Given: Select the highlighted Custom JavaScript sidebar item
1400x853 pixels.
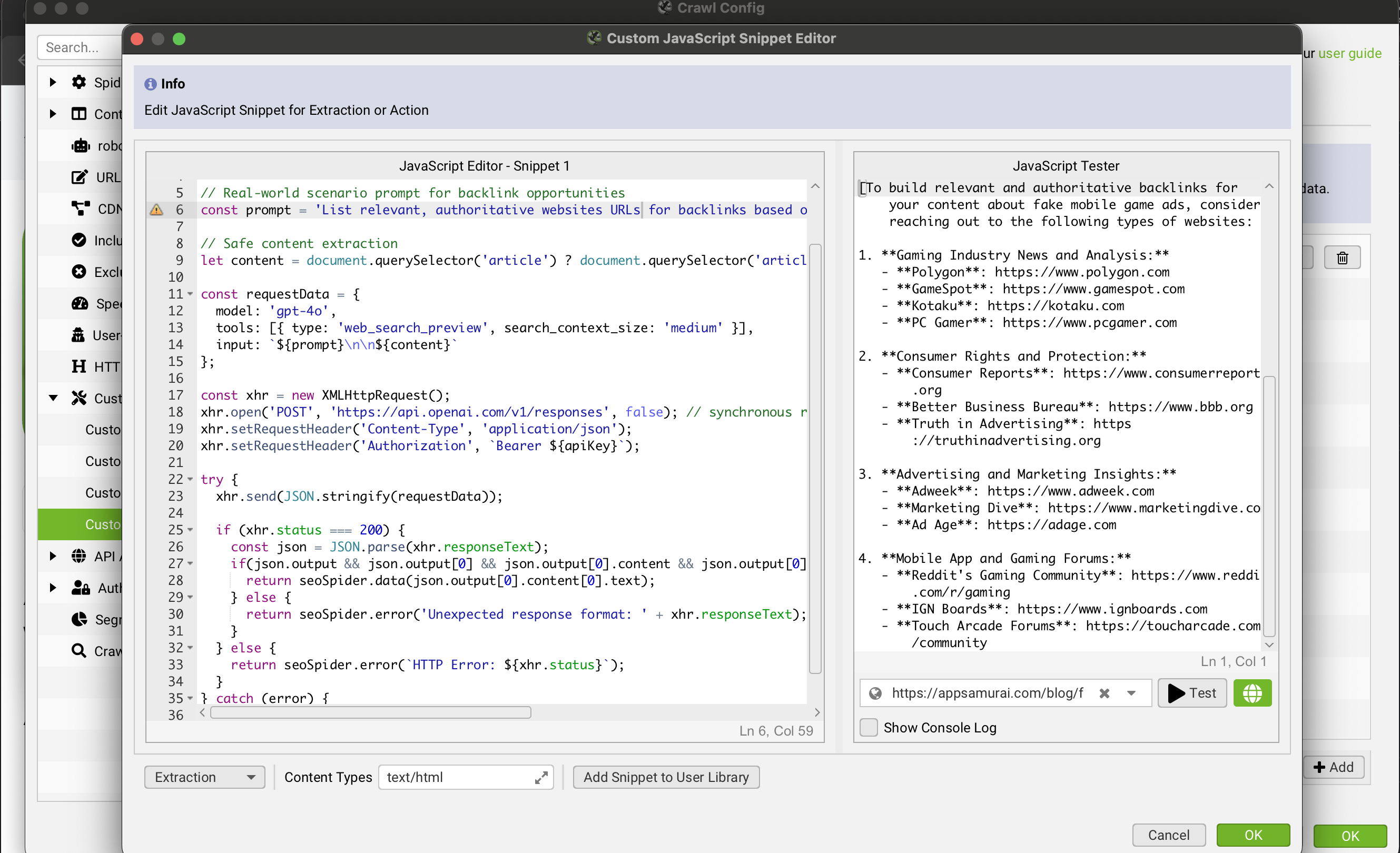Looking at the screenshot, I should click(x=102, y=524).
